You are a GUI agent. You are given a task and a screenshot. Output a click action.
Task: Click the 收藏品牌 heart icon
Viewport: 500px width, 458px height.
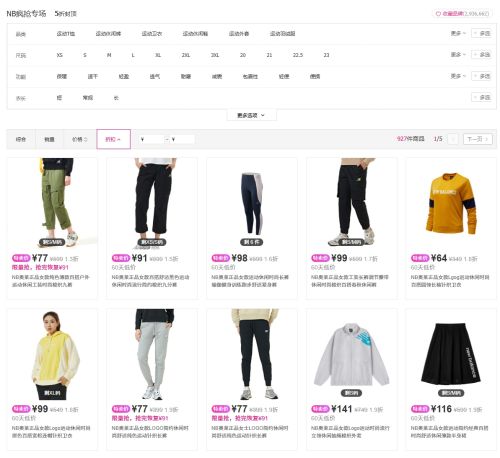[438, 14]
